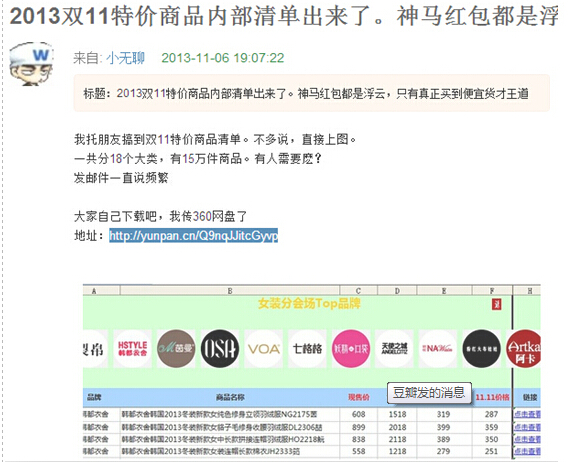568x462 pixels.
Task: Click the 豆瓣发的消息 tooltip box
Action: pyautogui.click(x=429, y=392)
